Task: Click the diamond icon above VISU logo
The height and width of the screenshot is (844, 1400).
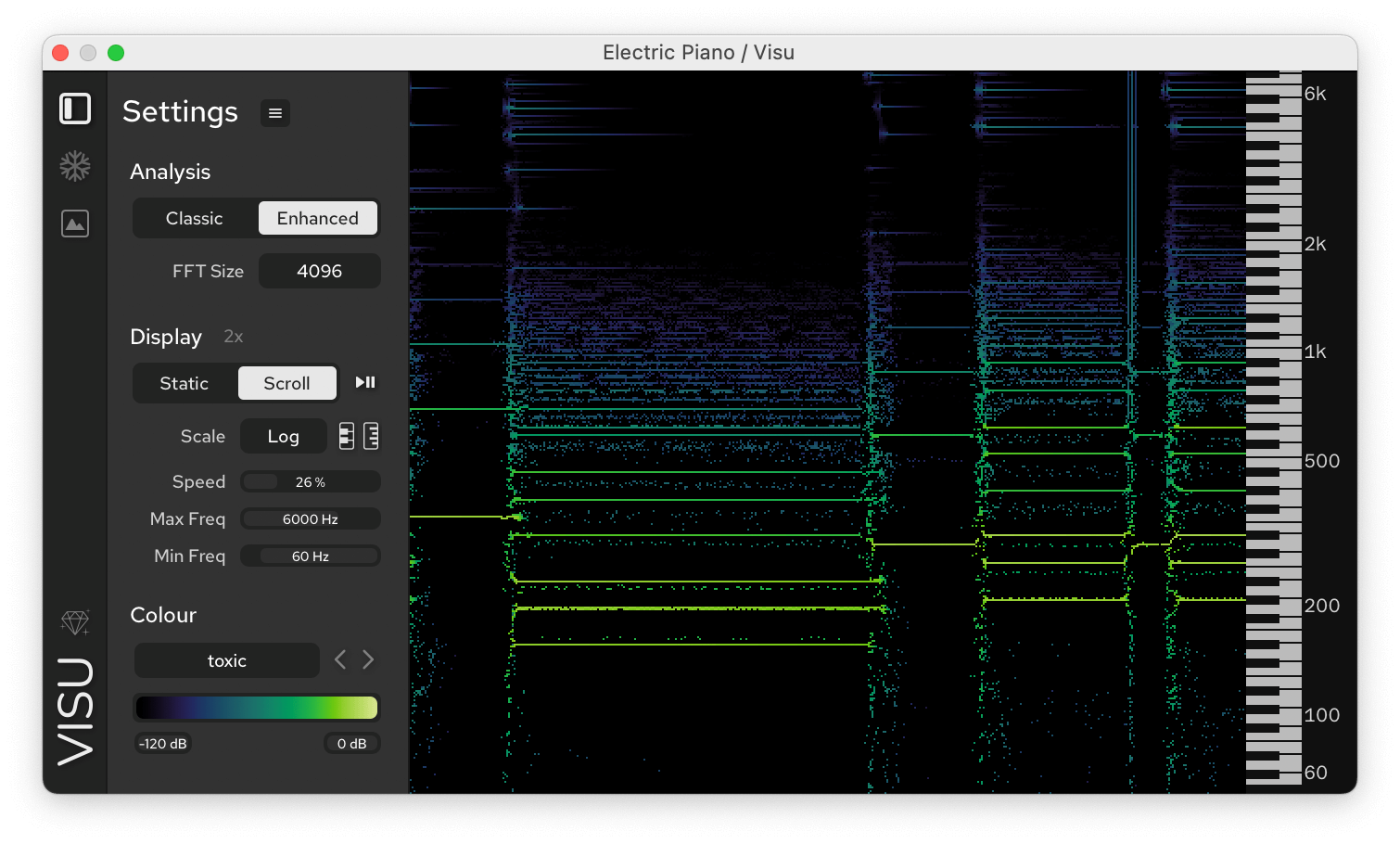Action: tap(75, 622)
